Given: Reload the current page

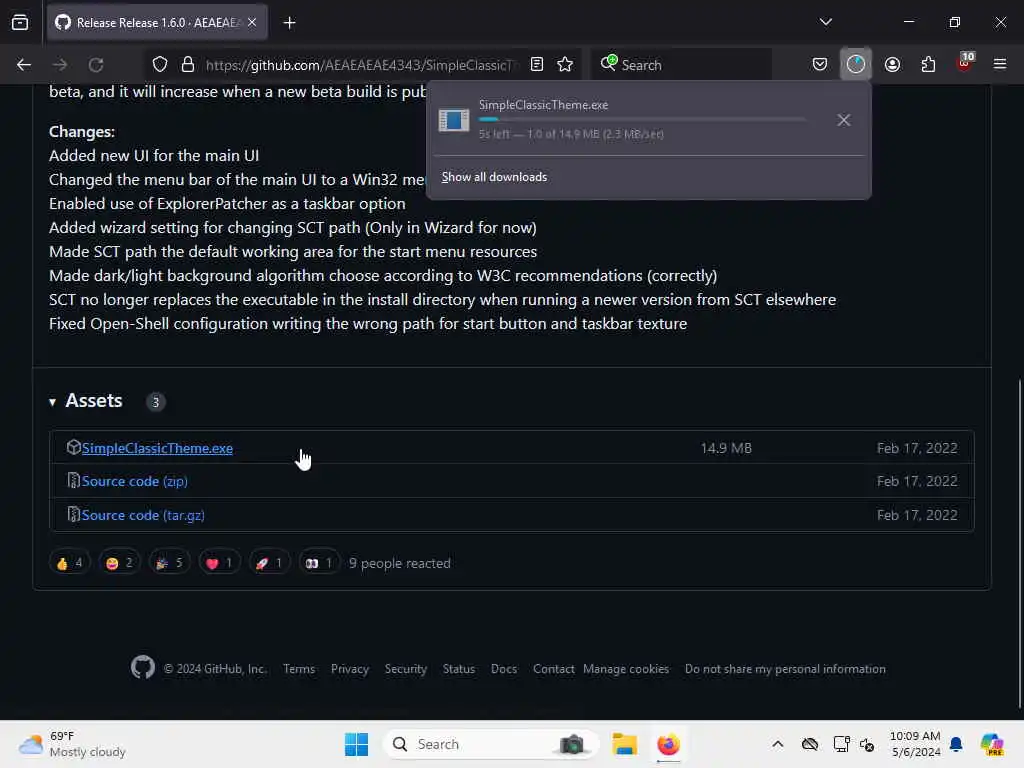Looking at the screenshot, I should [x=96, y=65].
